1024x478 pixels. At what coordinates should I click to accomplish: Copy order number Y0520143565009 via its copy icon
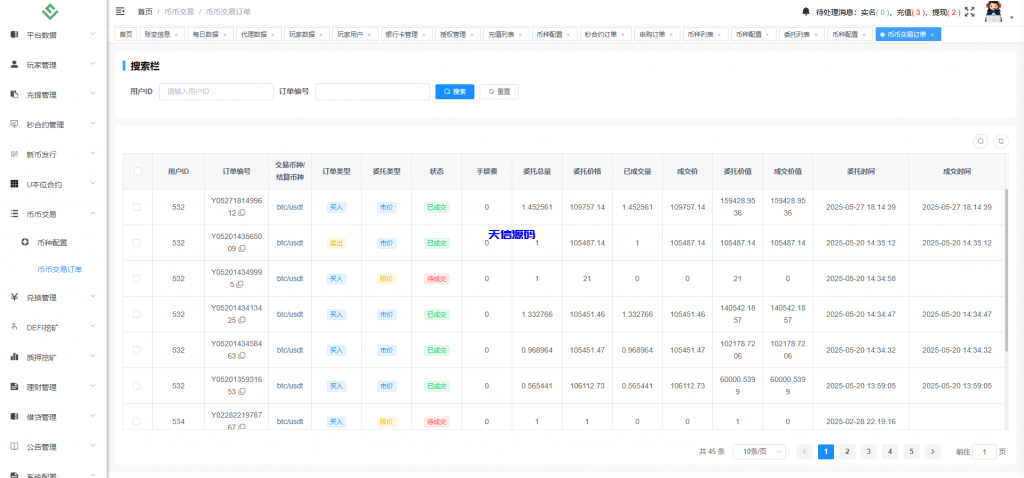(242, 249)
